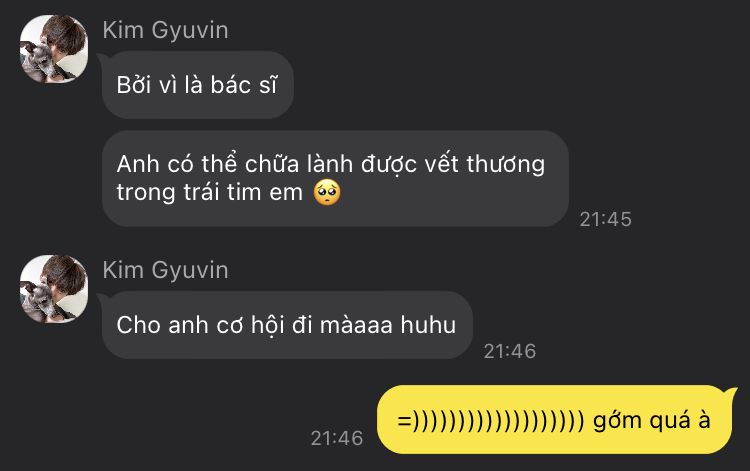Tap the 'gớm quá à' text
Image resolution: width=750 pixels, height=471 pixels.
tap(652, 421)
